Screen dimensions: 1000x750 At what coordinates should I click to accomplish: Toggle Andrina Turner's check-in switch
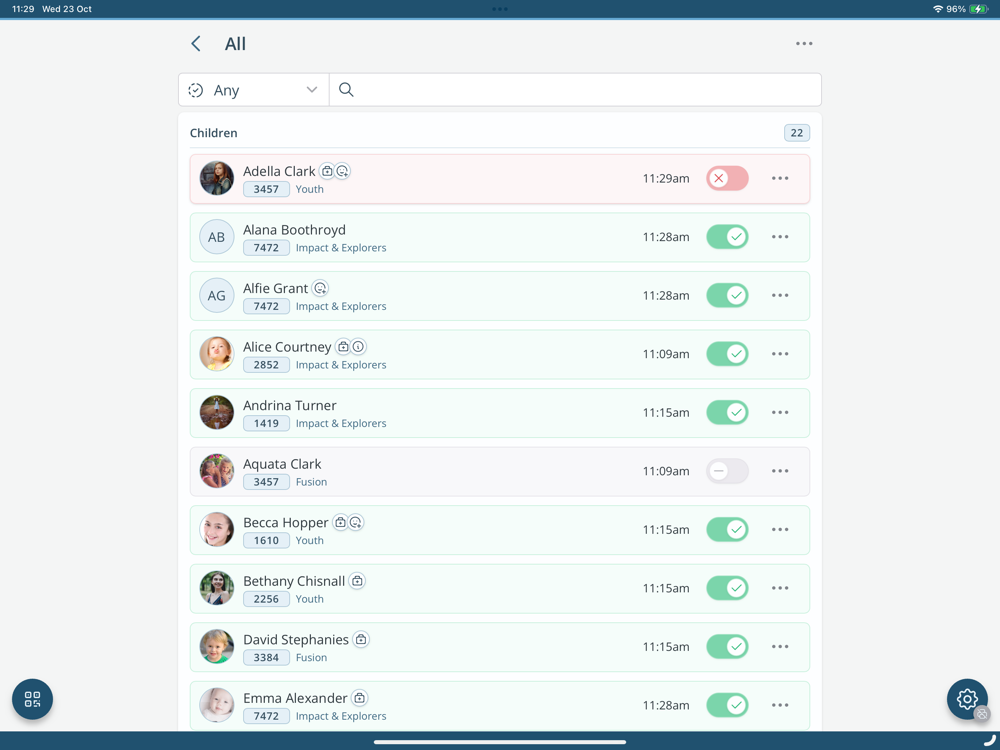727,413
